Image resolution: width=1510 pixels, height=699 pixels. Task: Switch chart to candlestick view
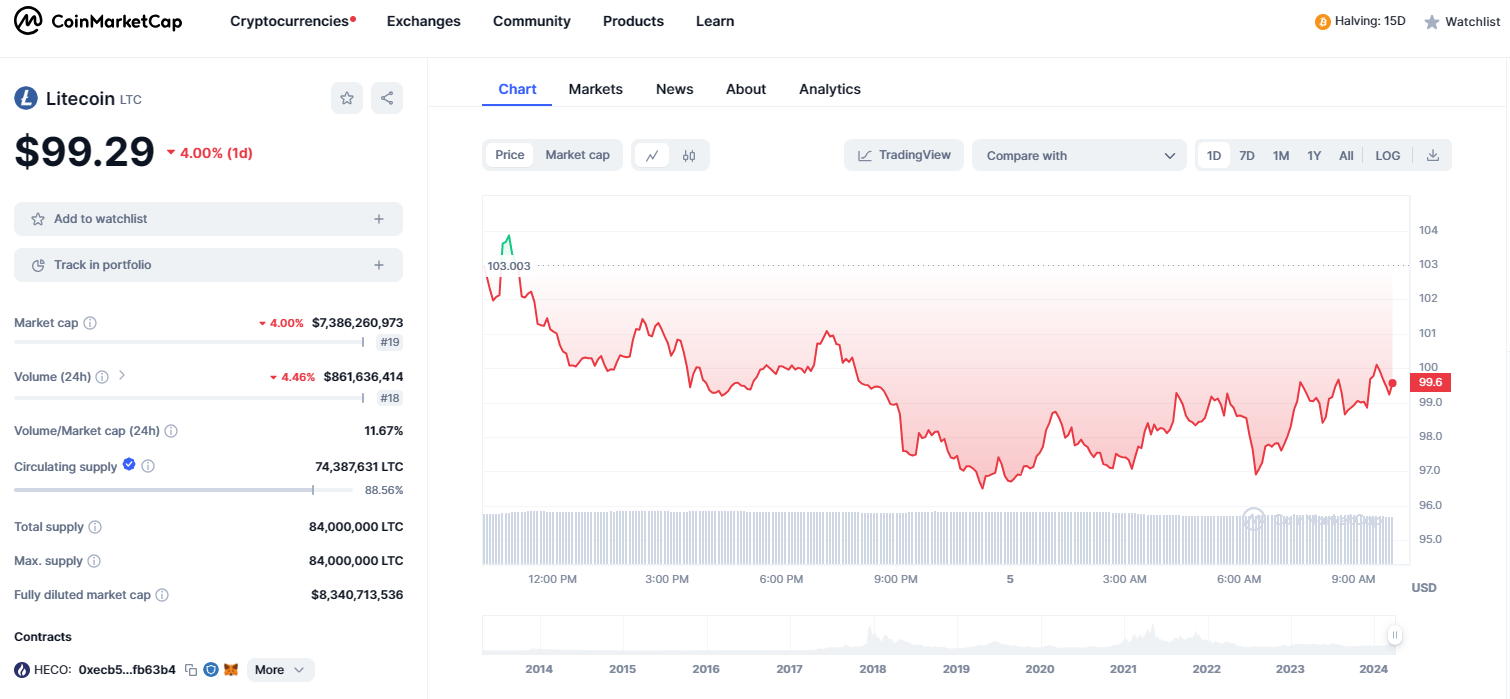coord(688,155)
